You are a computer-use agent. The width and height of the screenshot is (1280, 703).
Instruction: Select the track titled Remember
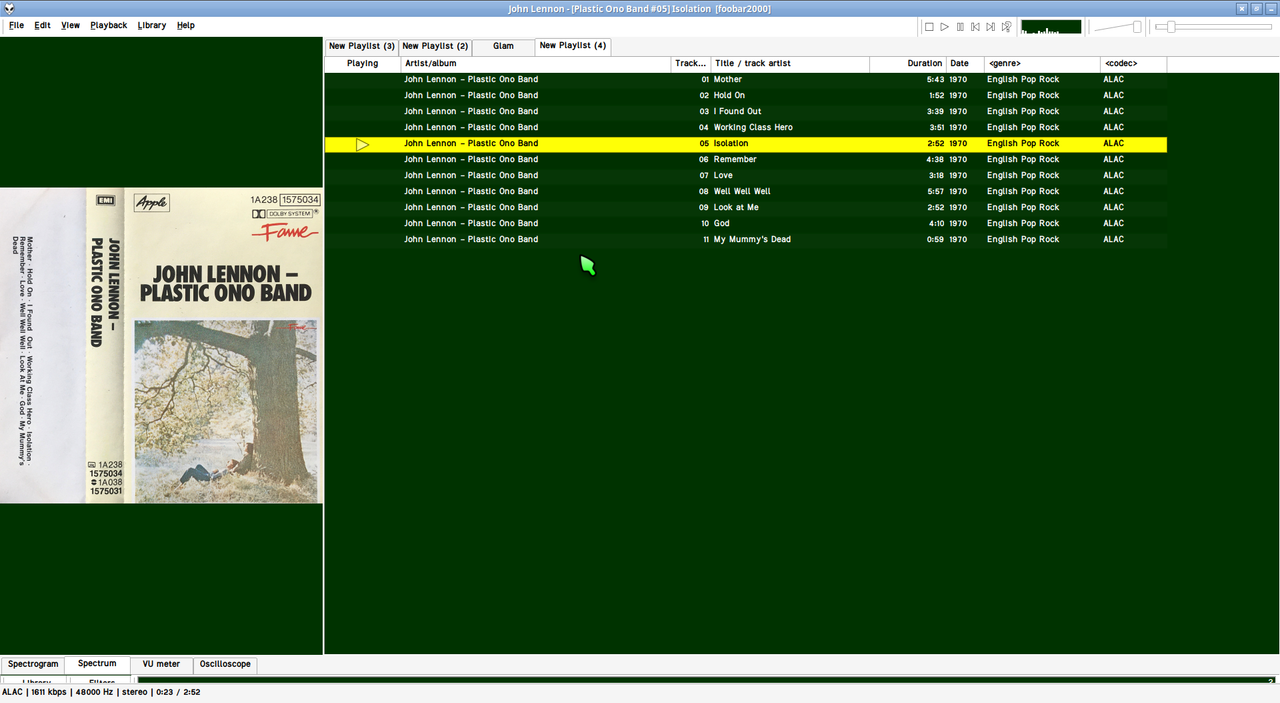click(735, 160)
